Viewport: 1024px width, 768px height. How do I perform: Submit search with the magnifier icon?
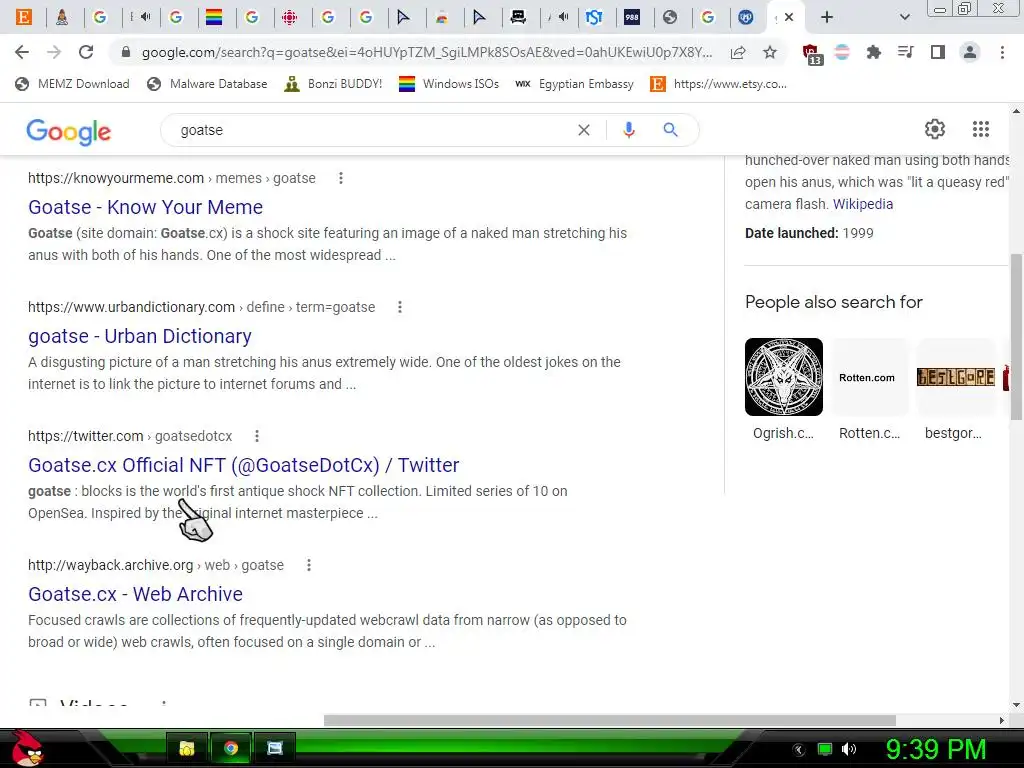click(x=670, y=130)
